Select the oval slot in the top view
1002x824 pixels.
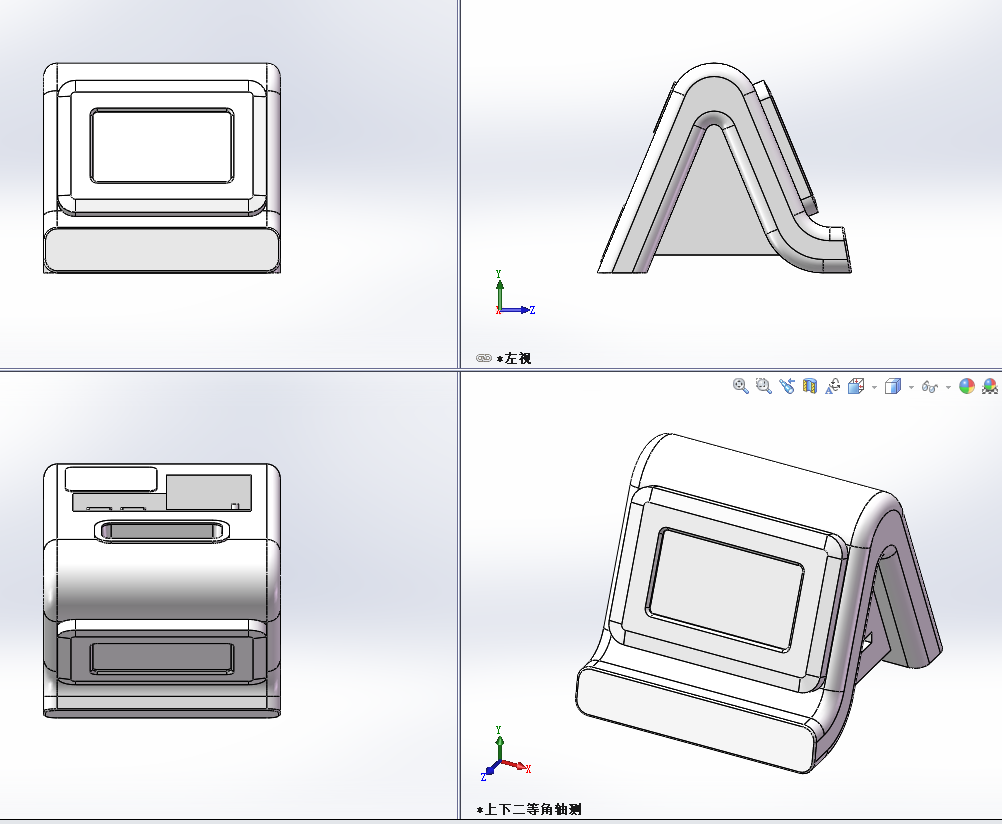coord(162,531)
